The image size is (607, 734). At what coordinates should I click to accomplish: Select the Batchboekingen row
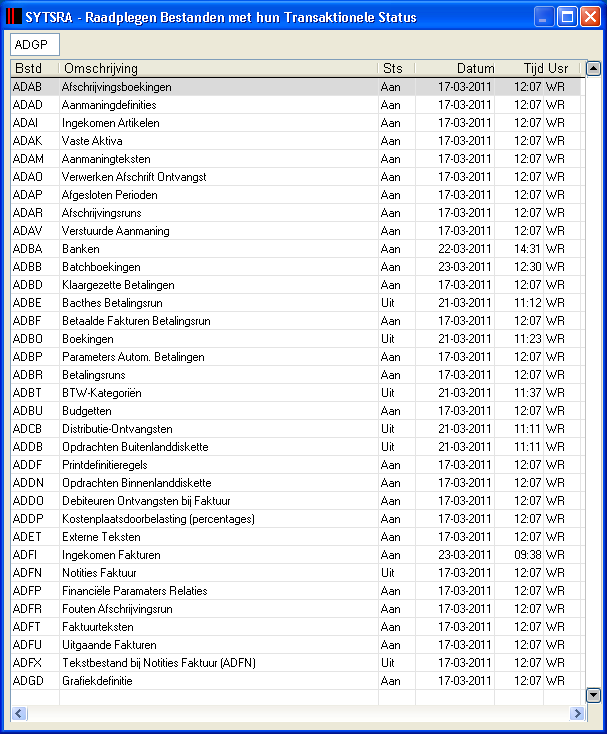coord(296,267)
